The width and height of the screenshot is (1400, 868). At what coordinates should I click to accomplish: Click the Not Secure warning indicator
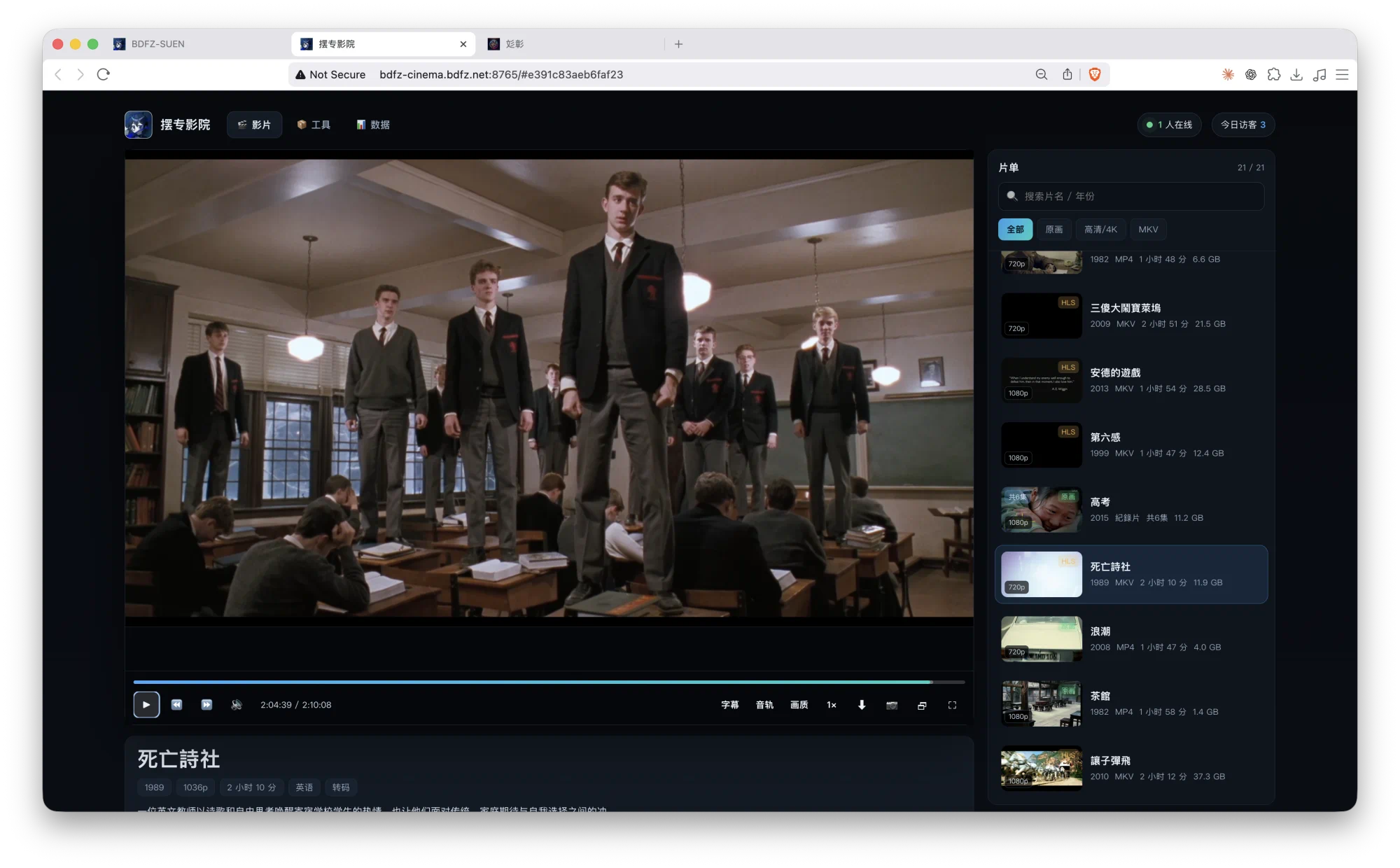click(330, 74)
